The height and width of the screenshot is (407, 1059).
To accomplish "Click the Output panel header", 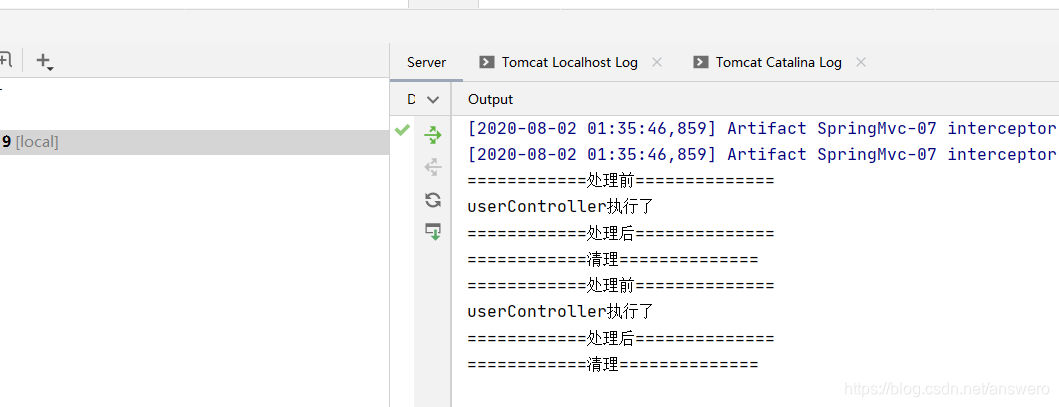I will coord(491,99).
